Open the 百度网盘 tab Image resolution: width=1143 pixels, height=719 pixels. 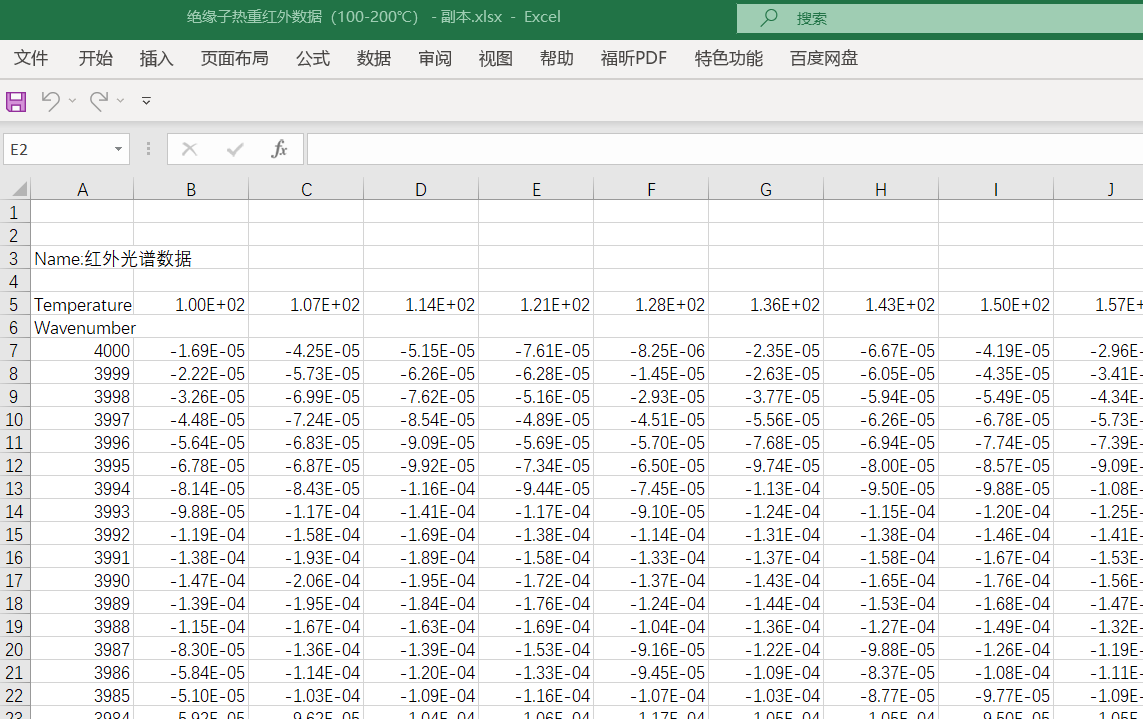coord(823,58)
